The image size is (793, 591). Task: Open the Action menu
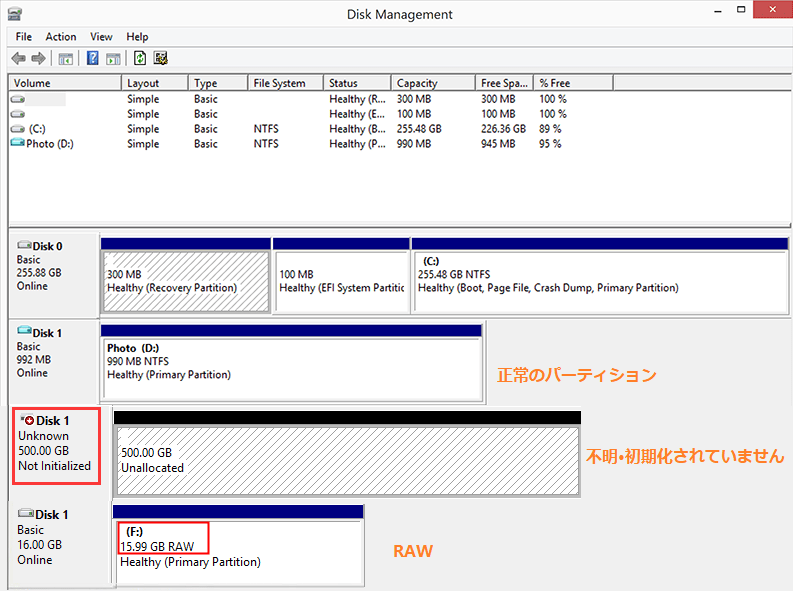61,37
